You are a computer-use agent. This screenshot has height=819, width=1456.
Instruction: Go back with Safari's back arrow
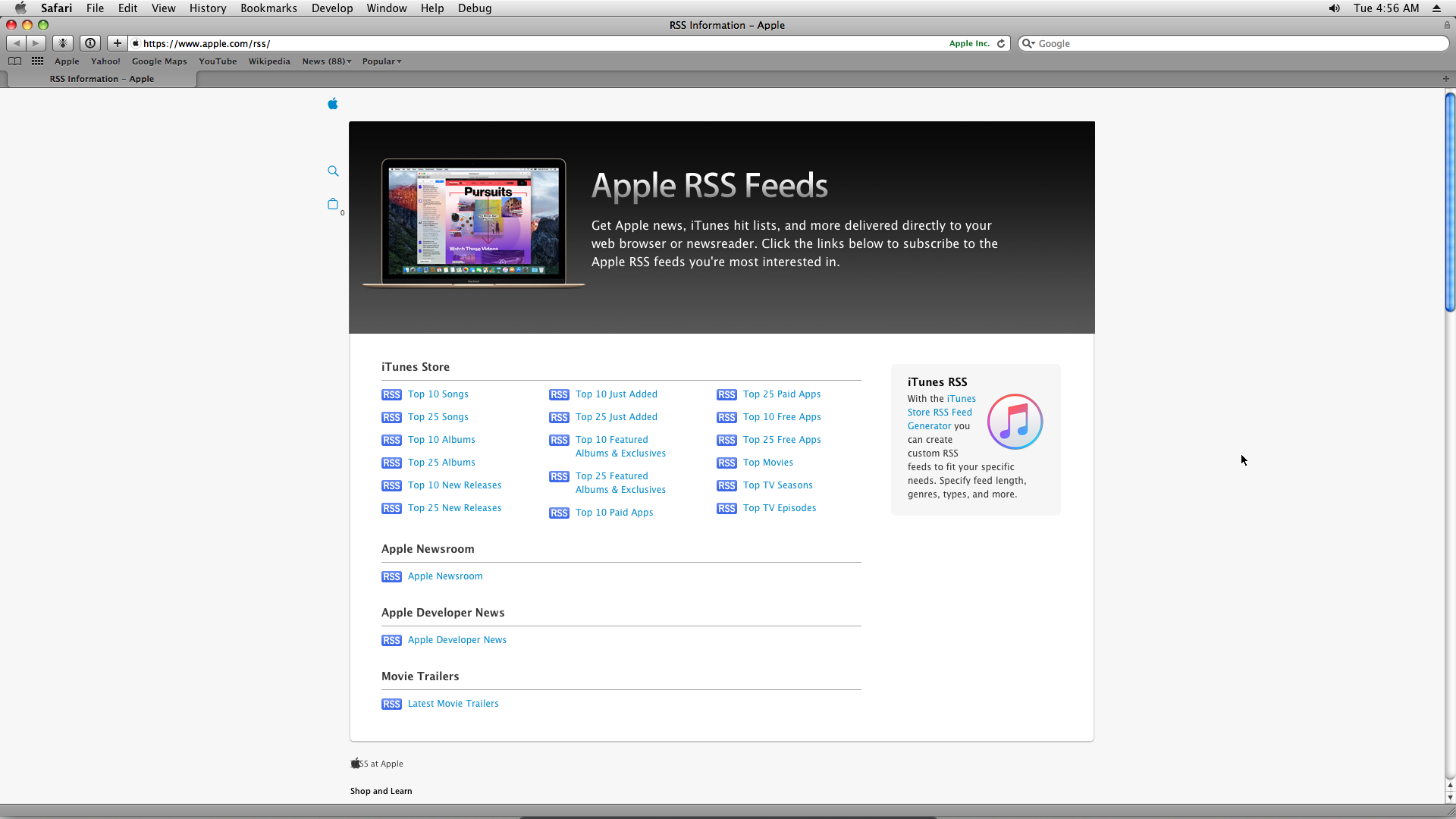[17, 43]
